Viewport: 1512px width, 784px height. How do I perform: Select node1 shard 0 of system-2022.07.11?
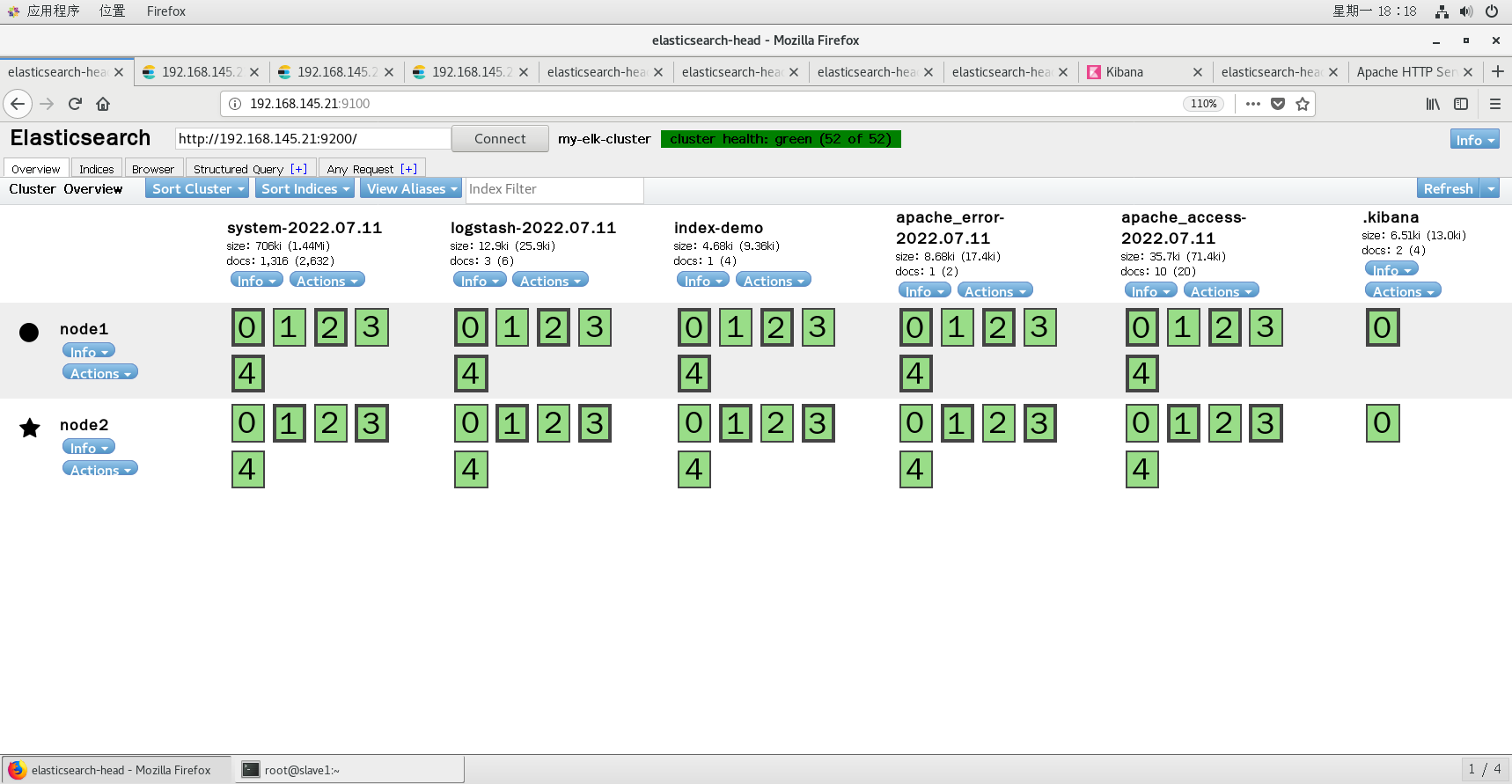247,327
